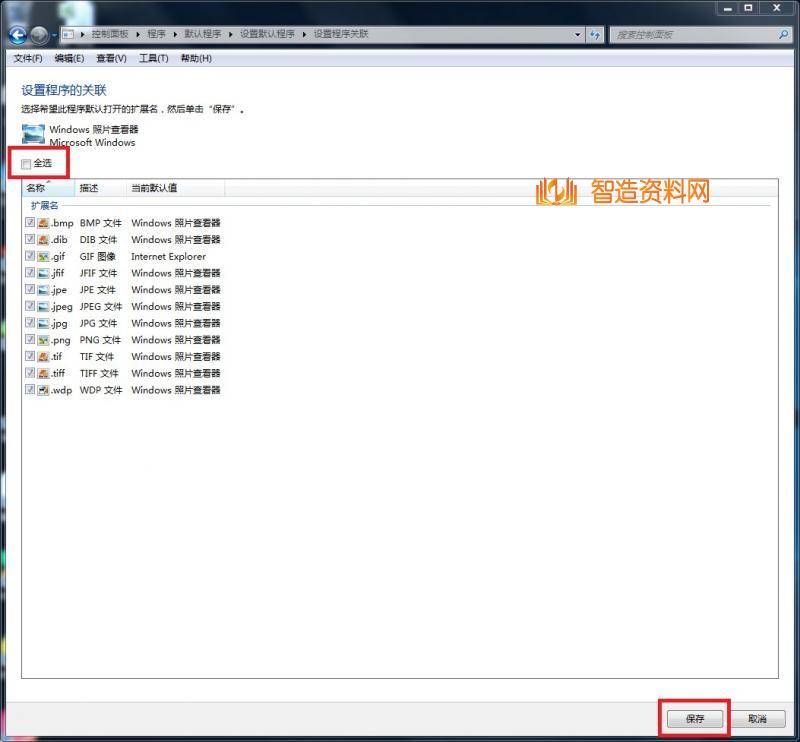The image size is (800, 742).
Task: Uncheck the .jpg extension checkbox
Action: pyautogui.click(x=31, y=322)
